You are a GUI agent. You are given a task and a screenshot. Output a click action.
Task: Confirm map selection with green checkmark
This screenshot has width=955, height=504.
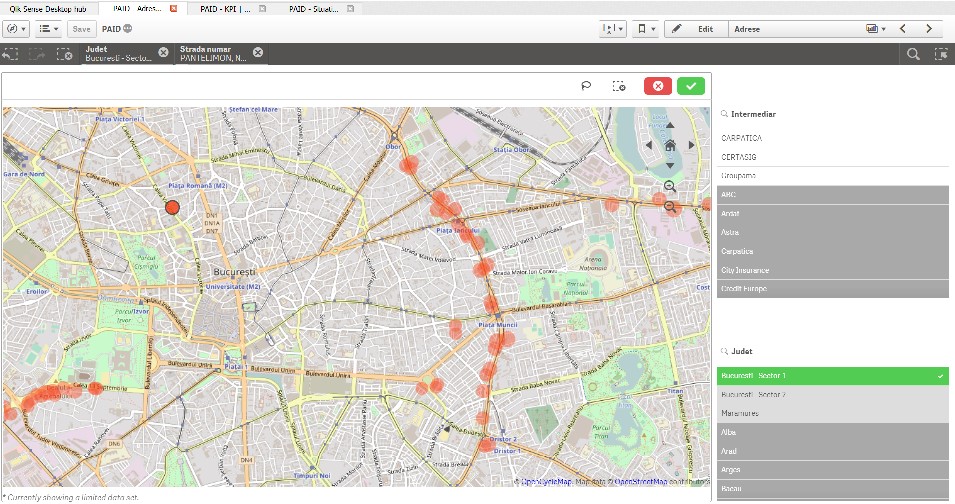(x=691, y=86)
